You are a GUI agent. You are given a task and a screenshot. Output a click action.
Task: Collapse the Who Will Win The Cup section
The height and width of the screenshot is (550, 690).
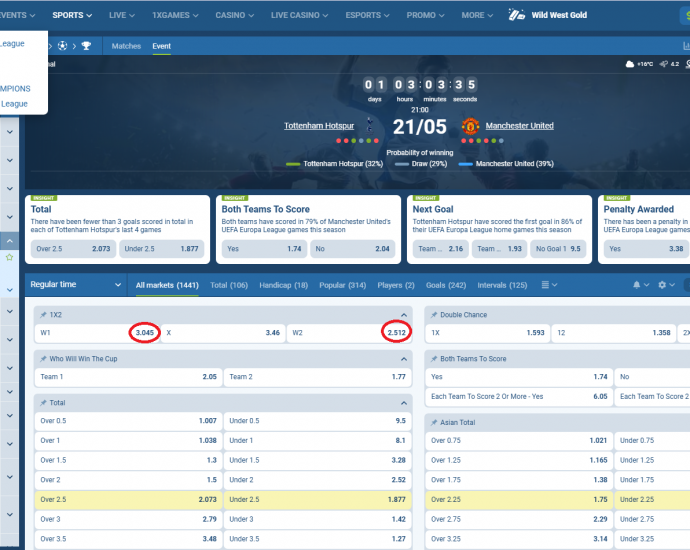(404, 359)
